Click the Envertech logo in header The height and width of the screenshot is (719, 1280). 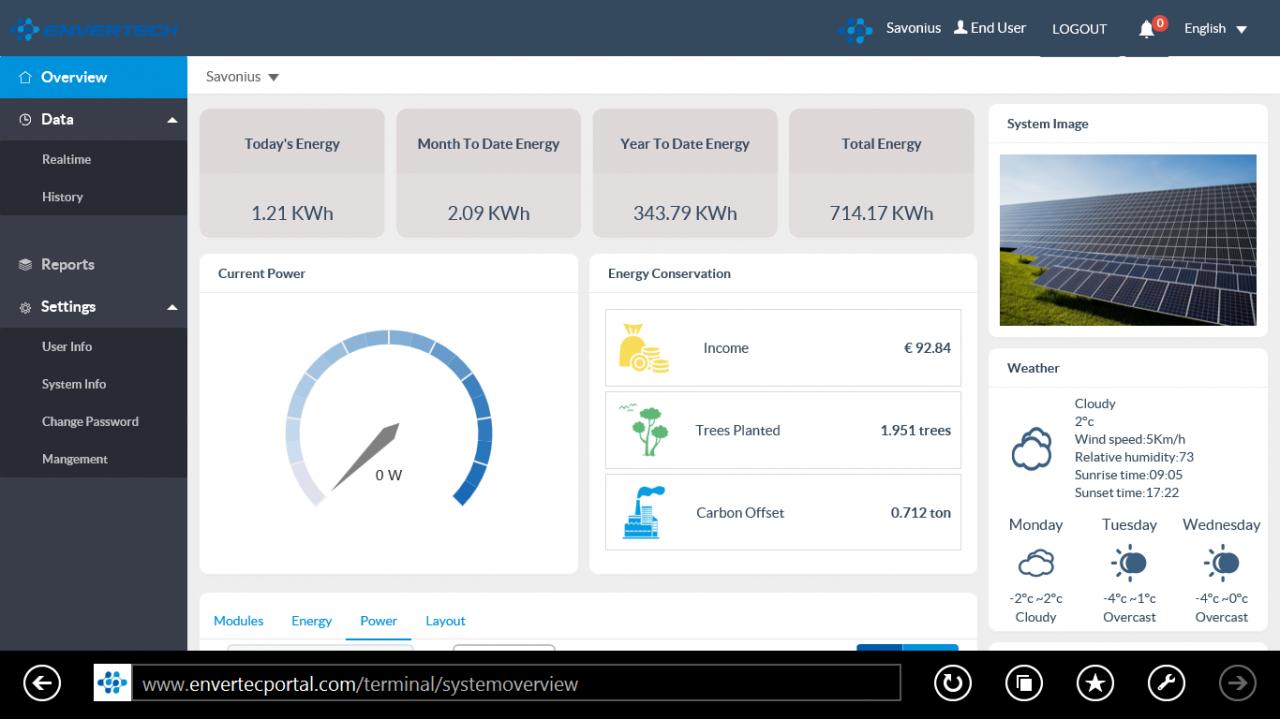point(93,29)
